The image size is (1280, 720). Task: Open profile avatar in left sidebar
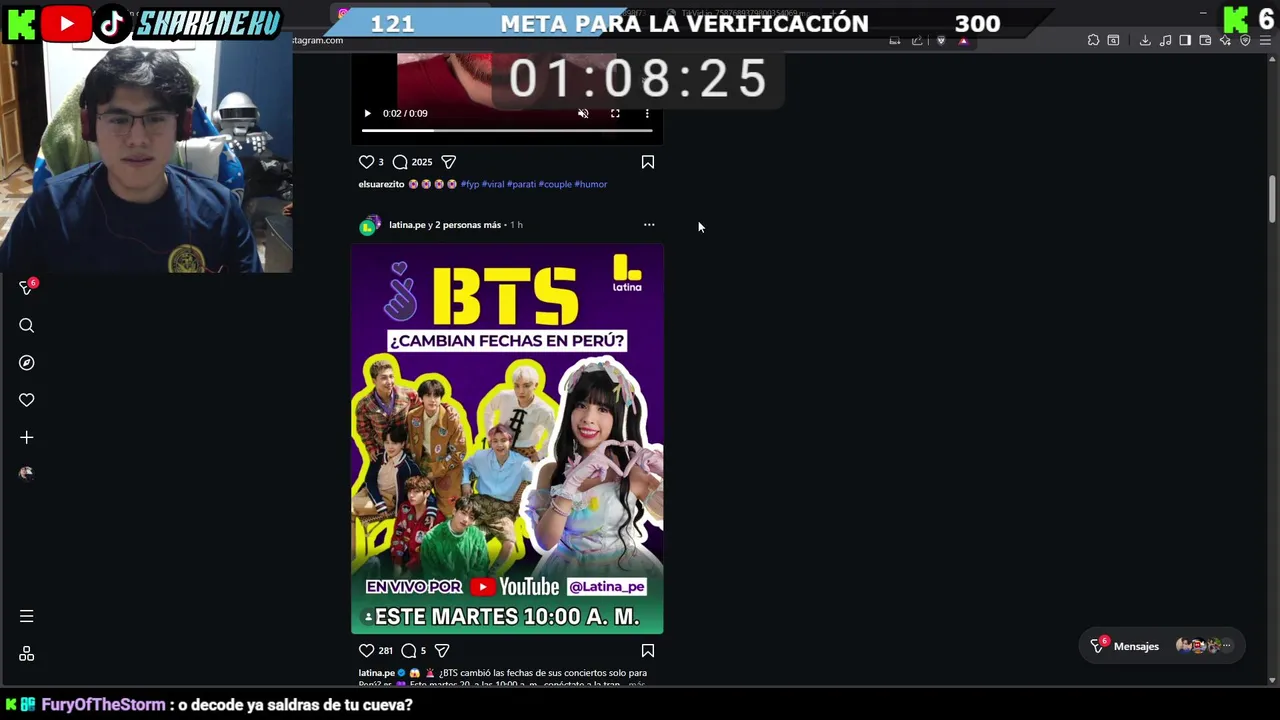pyautogui.click(x=27, y=473)
